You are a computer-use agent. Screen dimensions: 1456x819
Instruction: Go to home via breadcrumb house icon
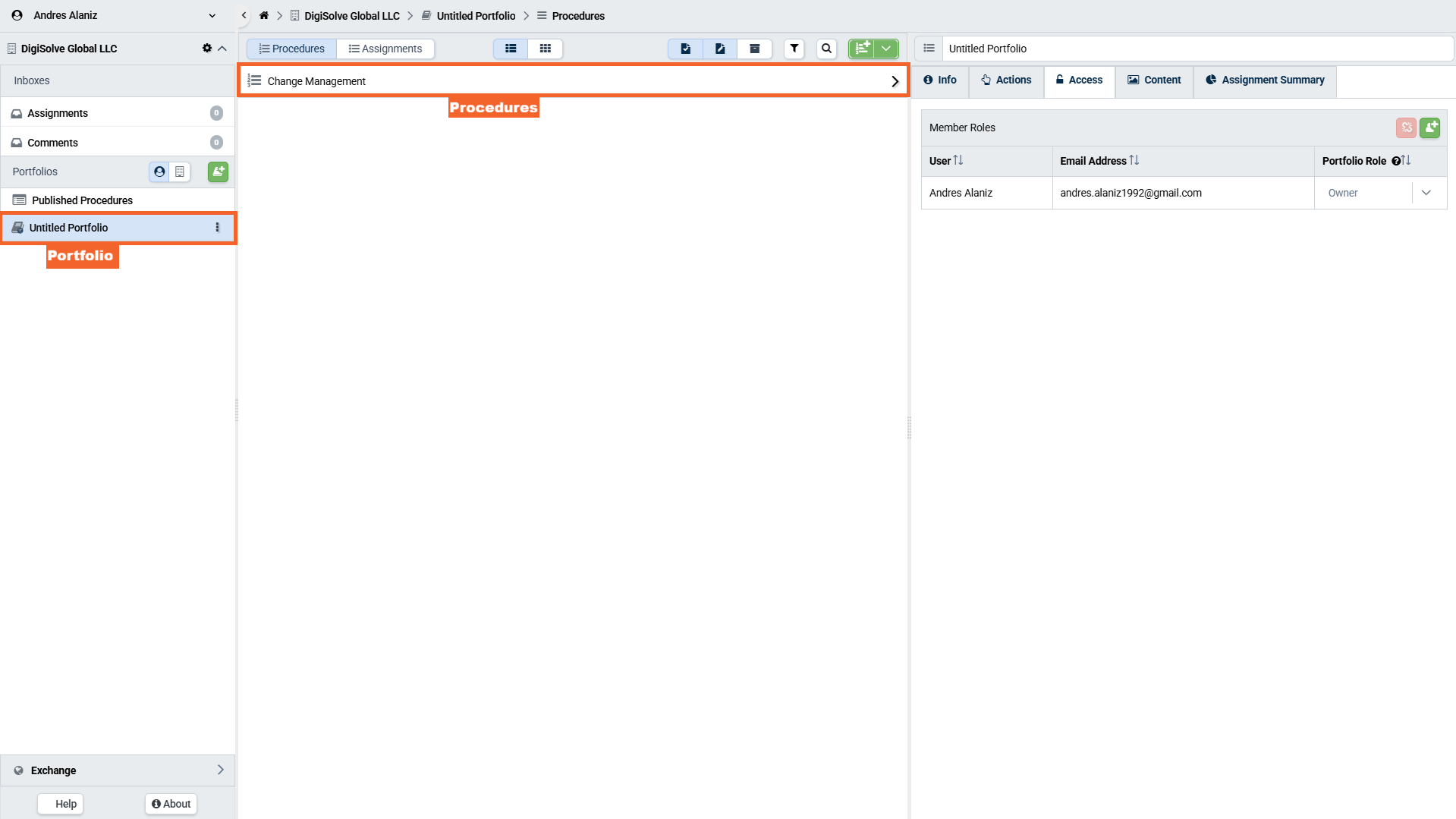pyautogui.click(x=264, y=16)
